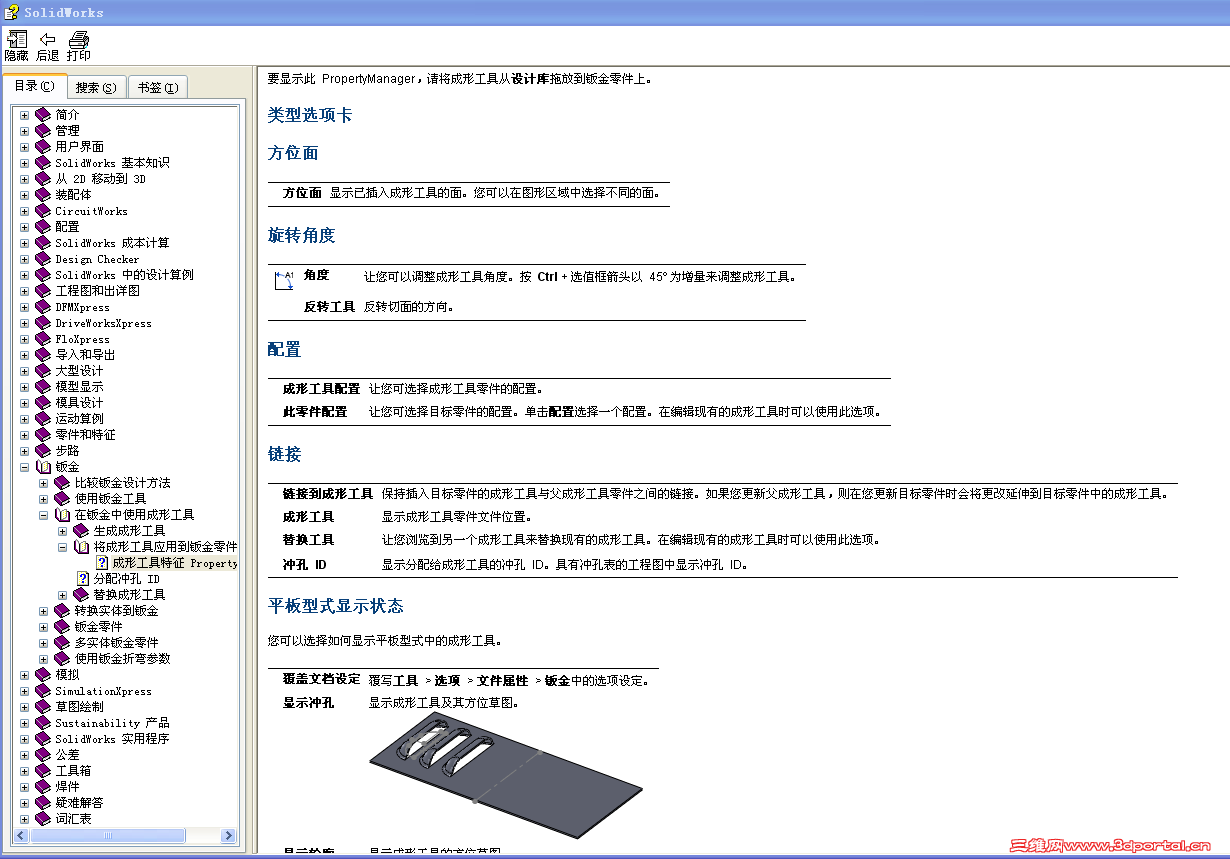Screen dimensions: 1230x859
Task: Click the 类型选项卡 heading text
Action: click(x=310, y=115)
